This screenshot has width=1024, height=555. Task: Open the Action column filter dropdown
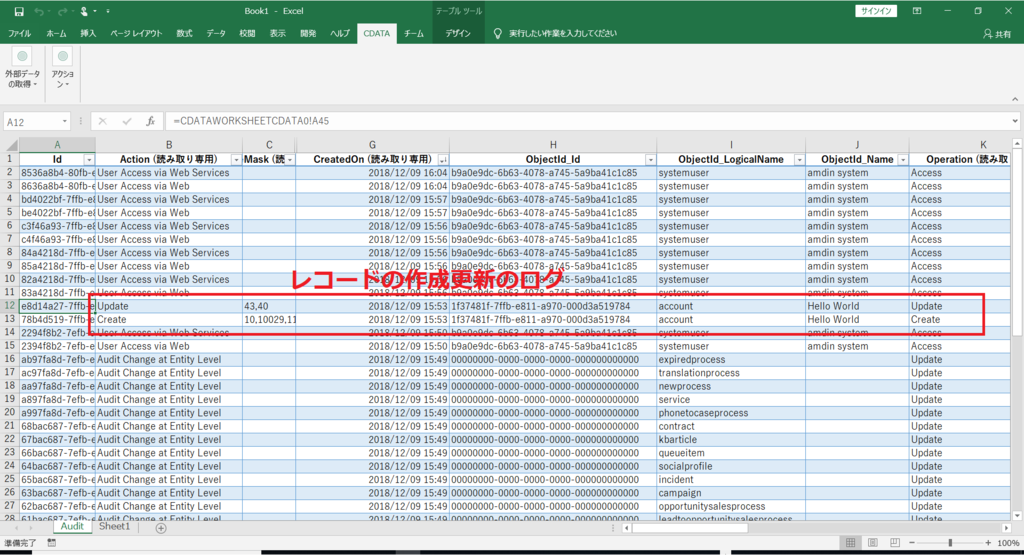tap(236, 160)
